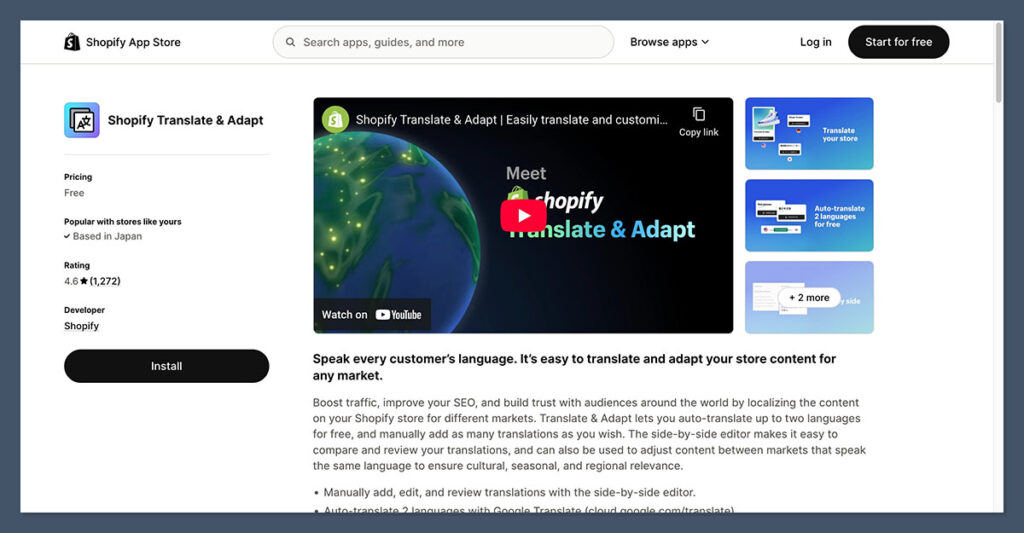
Task: Click the Based in Japan checkmark text
Action: click(x=103, y=236)
